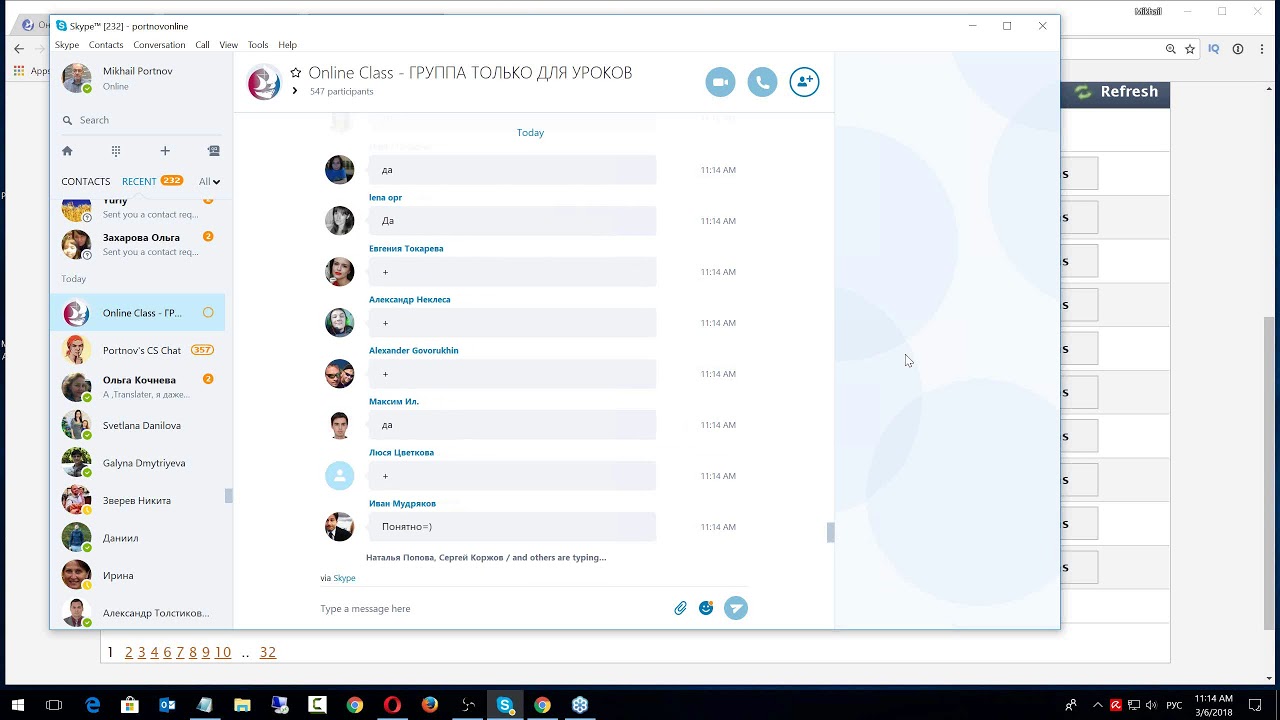Click the contact list scrollbar thumb
The image size is (1280, 720).
click(228, 496)
